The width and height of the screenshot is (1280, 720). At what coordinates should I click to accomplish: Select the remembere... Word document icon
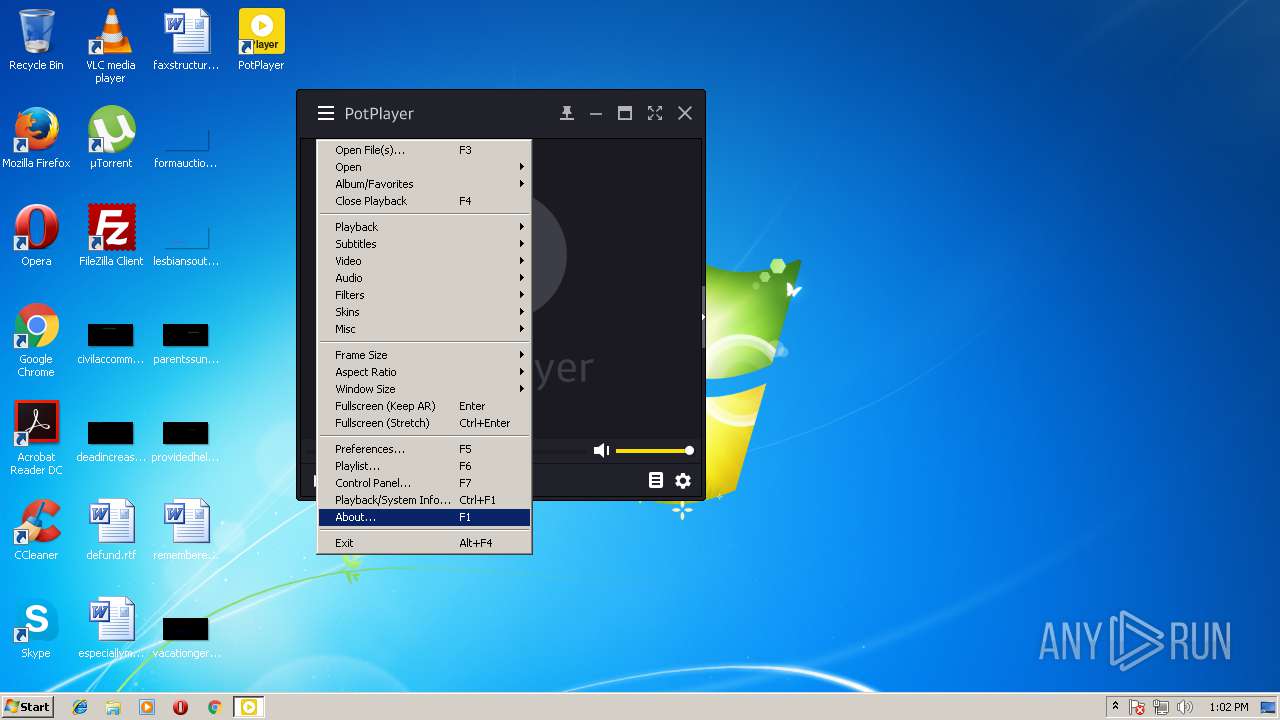(x=186, y=530)
